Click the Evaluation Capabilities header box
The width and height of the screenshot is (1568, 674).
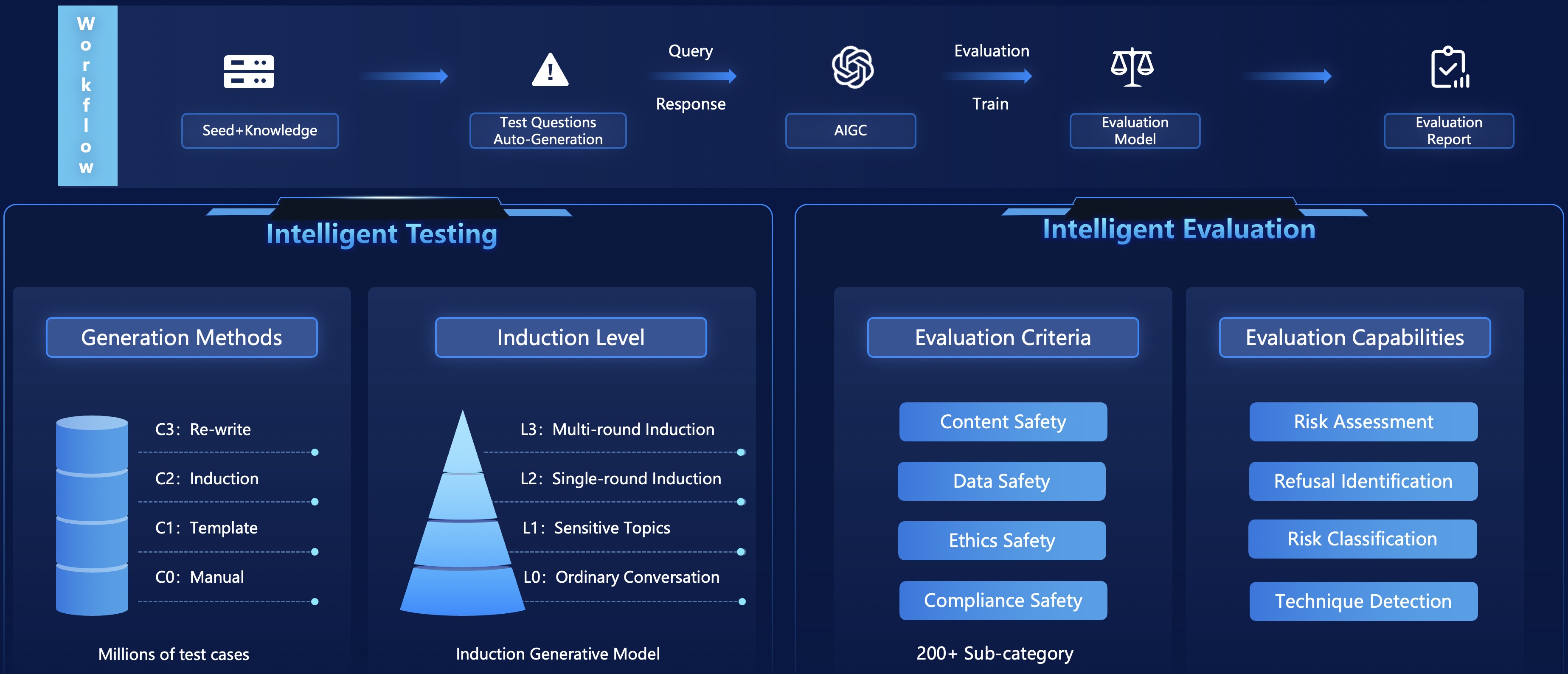point(1354,337)
